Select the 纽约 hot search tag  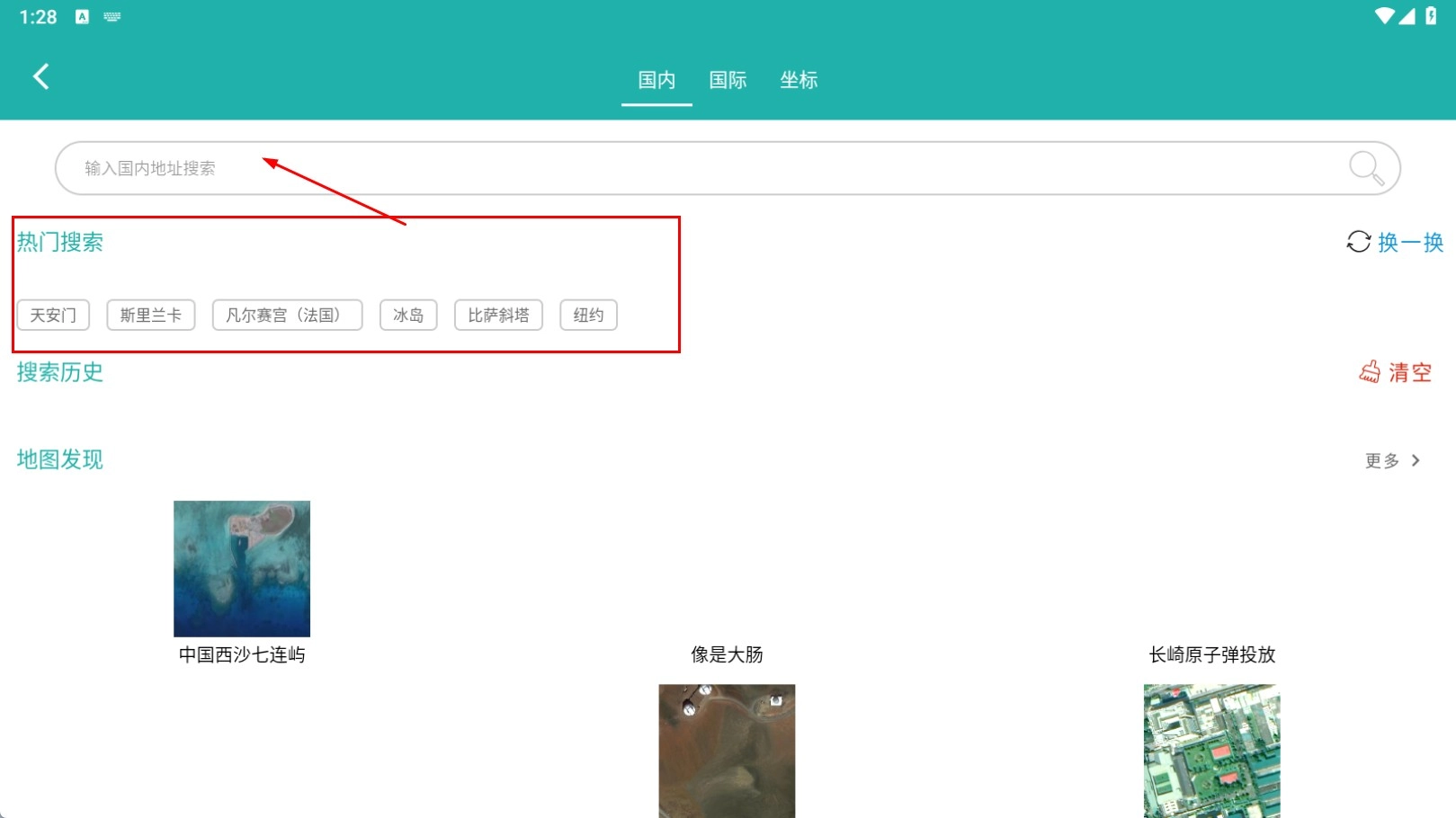(588, 316)
